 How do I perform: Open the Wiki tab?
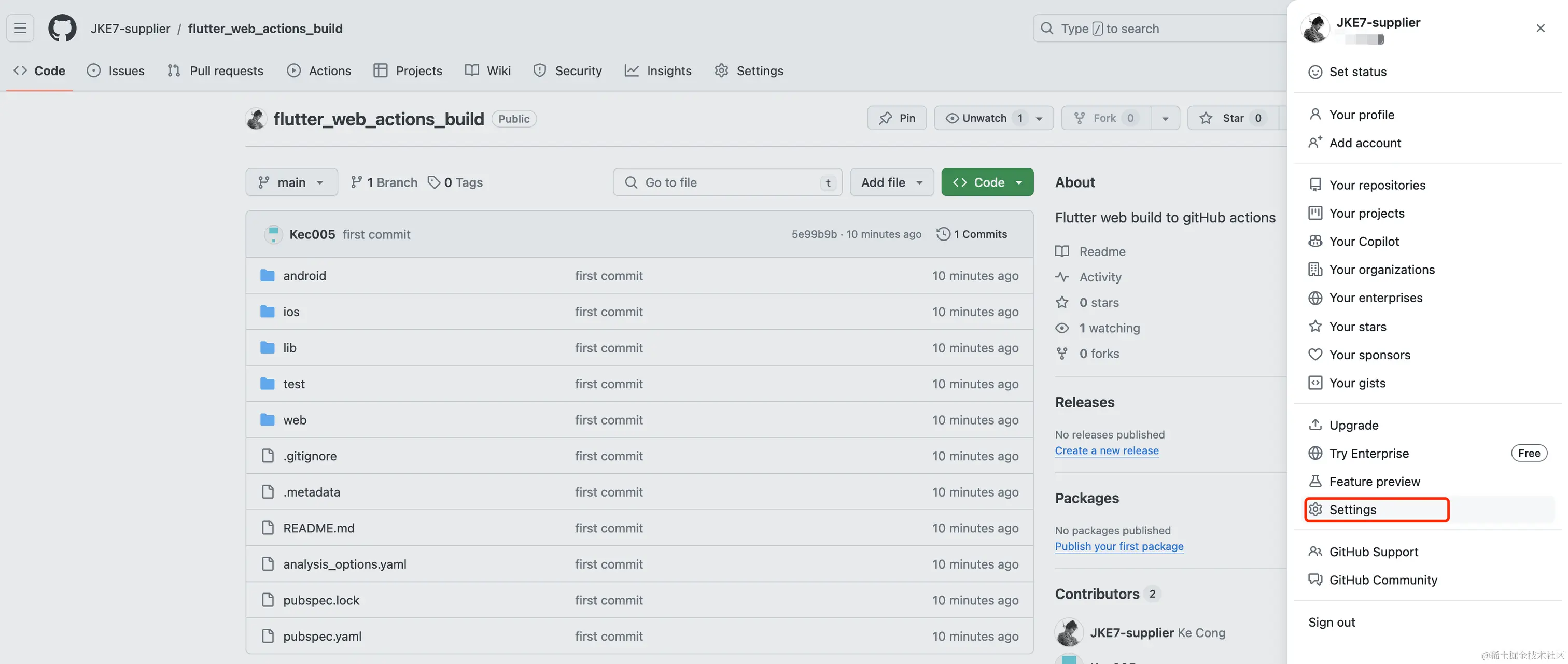coord(487,70)
